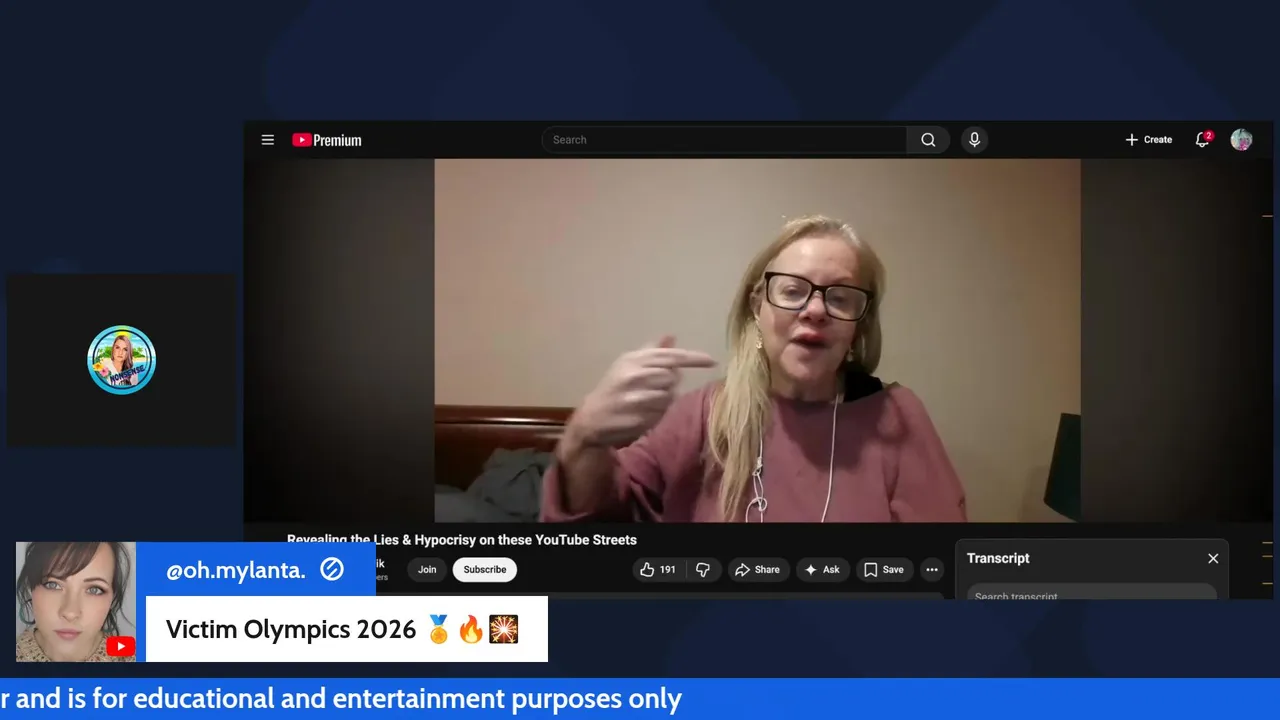Click the video title about YouTube Streets
Image resolution: width=1280 pixels, height=720 pixels.
pos(462,540)
